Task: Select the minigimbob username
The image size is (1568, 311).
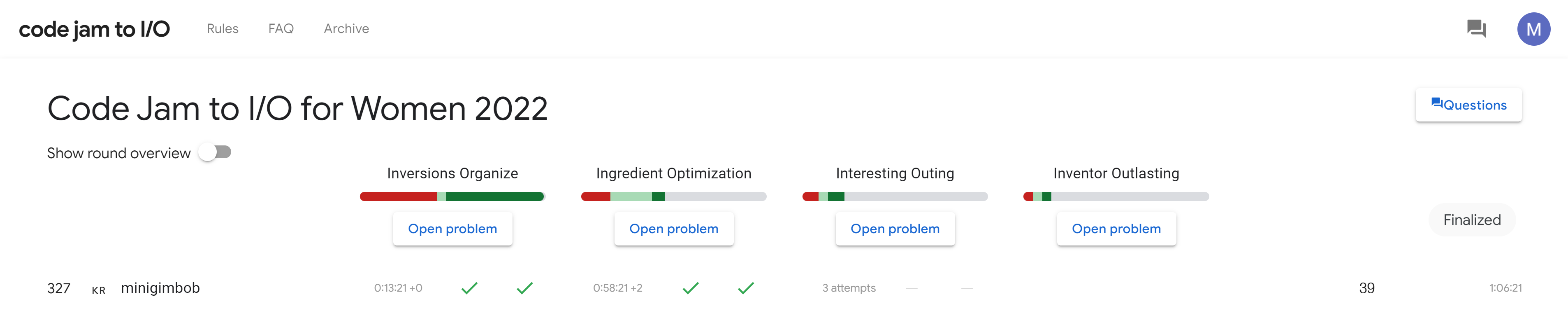Action: tap(160, 288)
